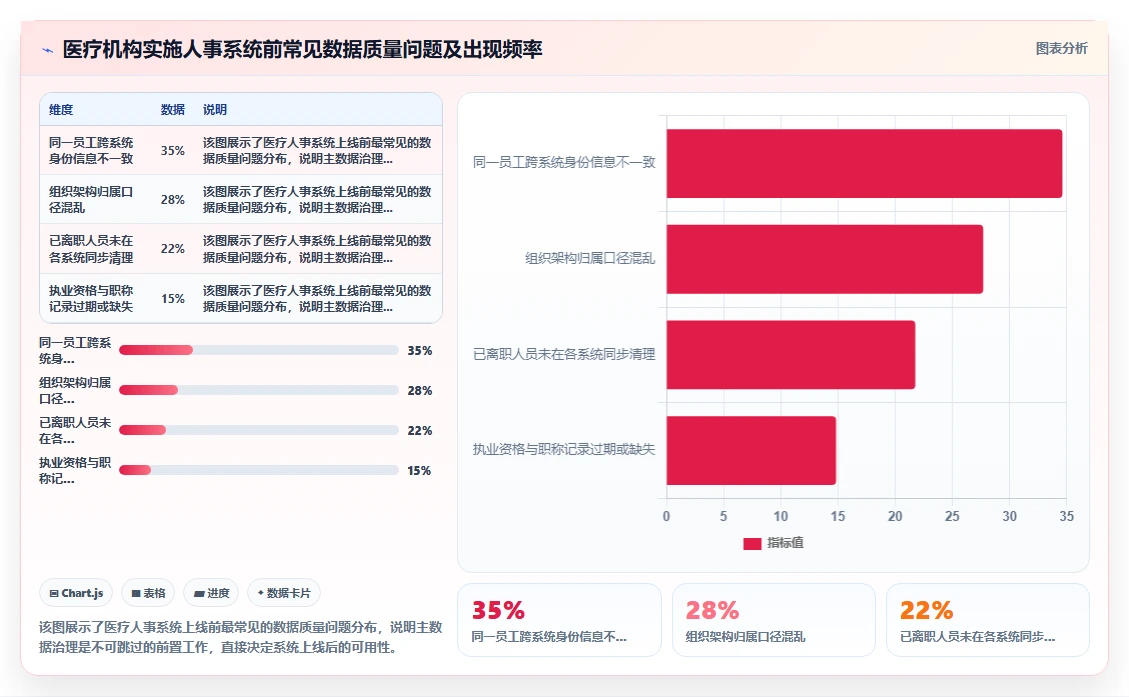
Task: Click the 指标值 legend label
Action: click(786, 543)
